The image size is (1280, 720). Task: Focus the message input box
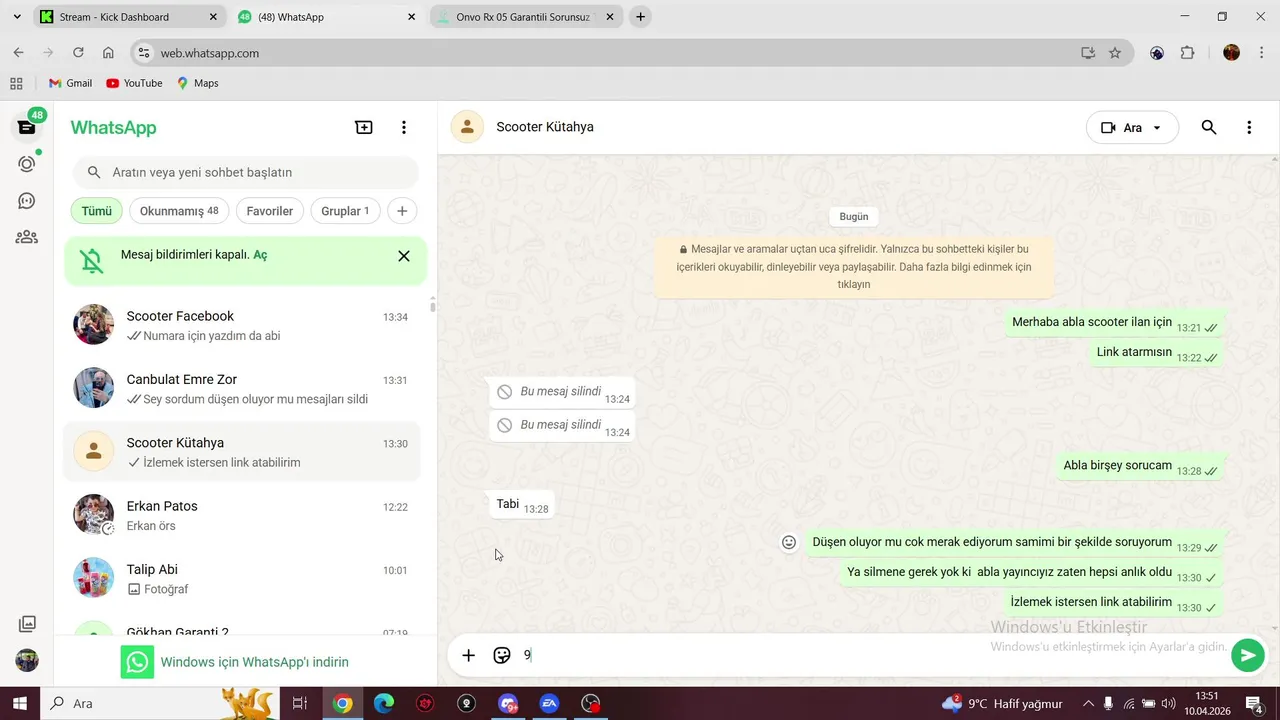[x=870, y=656]
